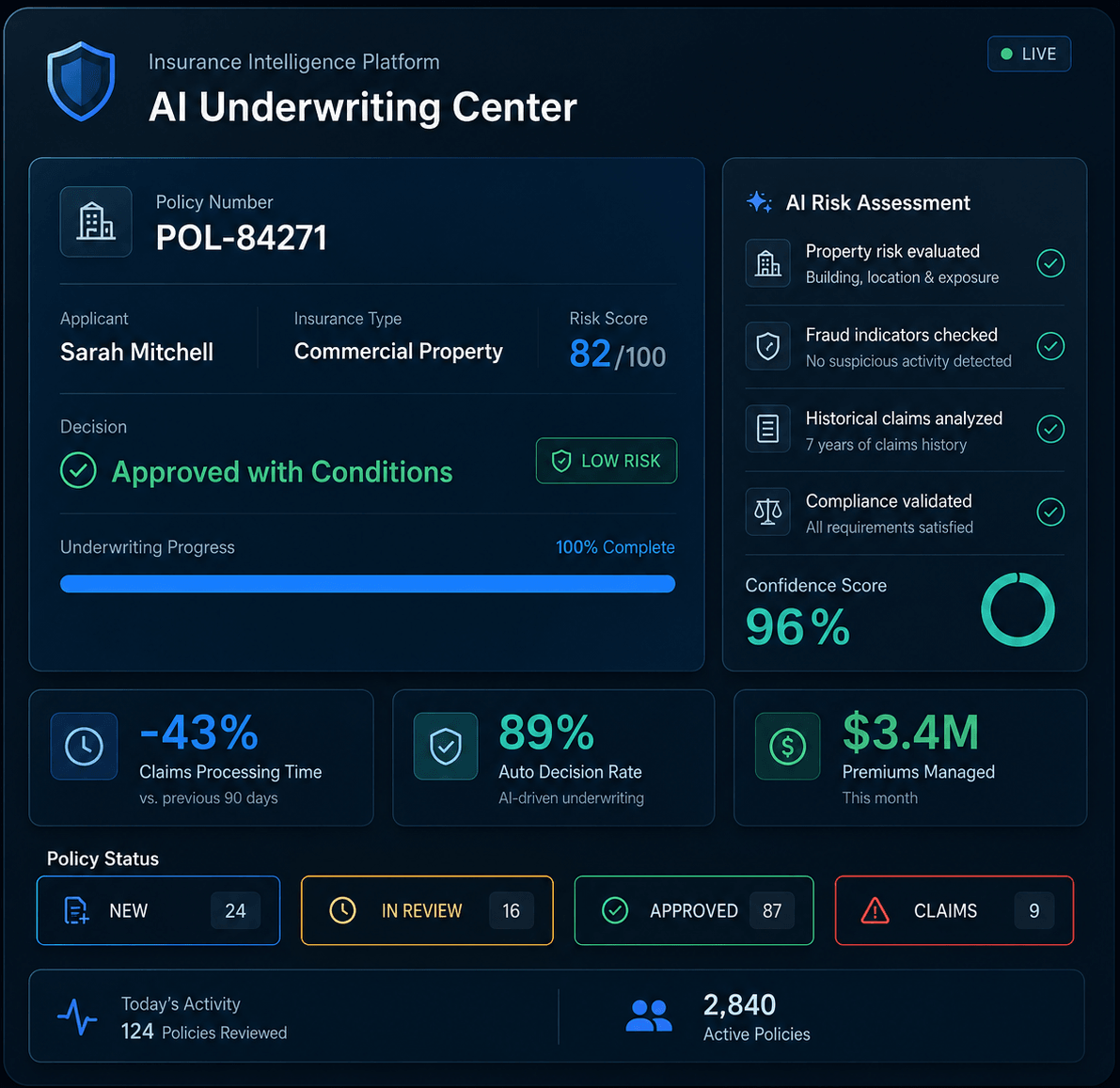Click policy number POL-84271
Screen dimensions: 1120x1088
pyautogui.click(x=242, y=237)
